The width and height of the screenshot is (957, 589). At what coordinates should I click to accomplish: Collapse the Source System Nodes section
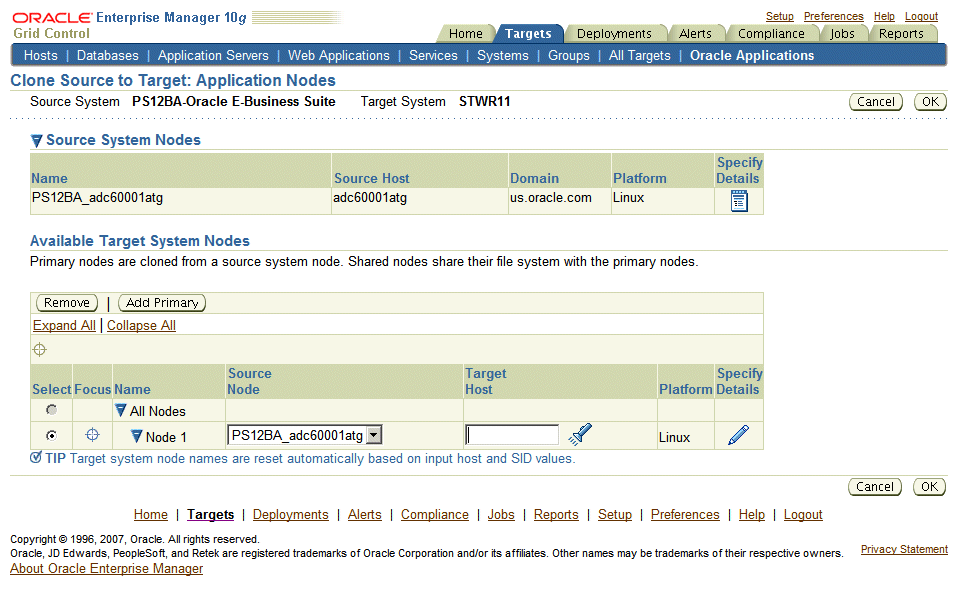pyautogui.click(x=37, y=140)
